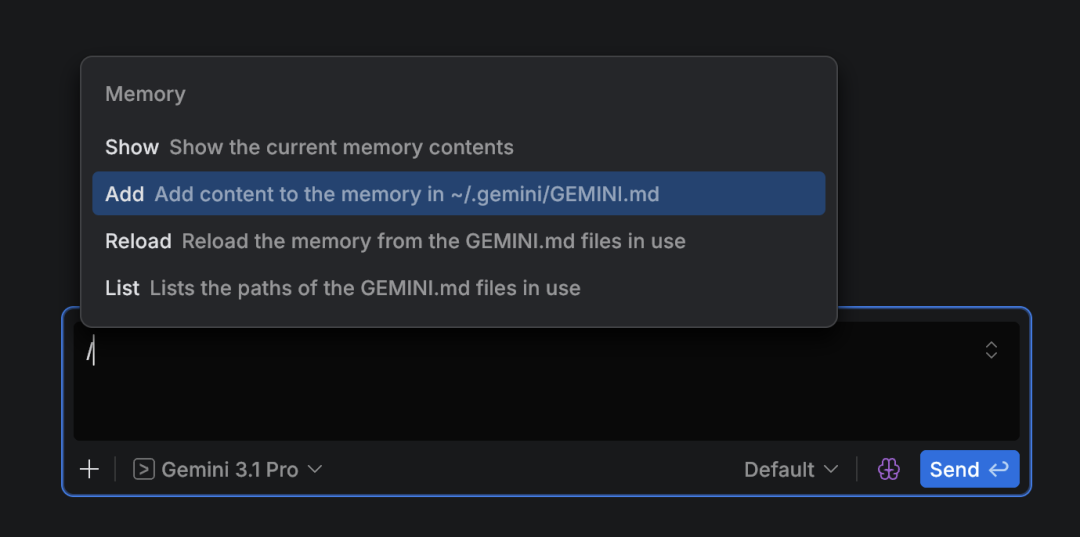Click the chevron next to Gemini 3.1 Pro
This screenshot has width=1080, height=537.
(315, 469)
